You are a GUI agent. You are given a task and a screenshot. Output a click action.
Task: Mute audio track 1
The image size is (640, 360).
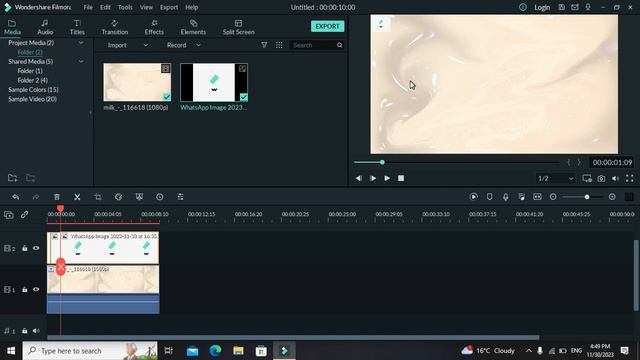[x=36, y=331]
